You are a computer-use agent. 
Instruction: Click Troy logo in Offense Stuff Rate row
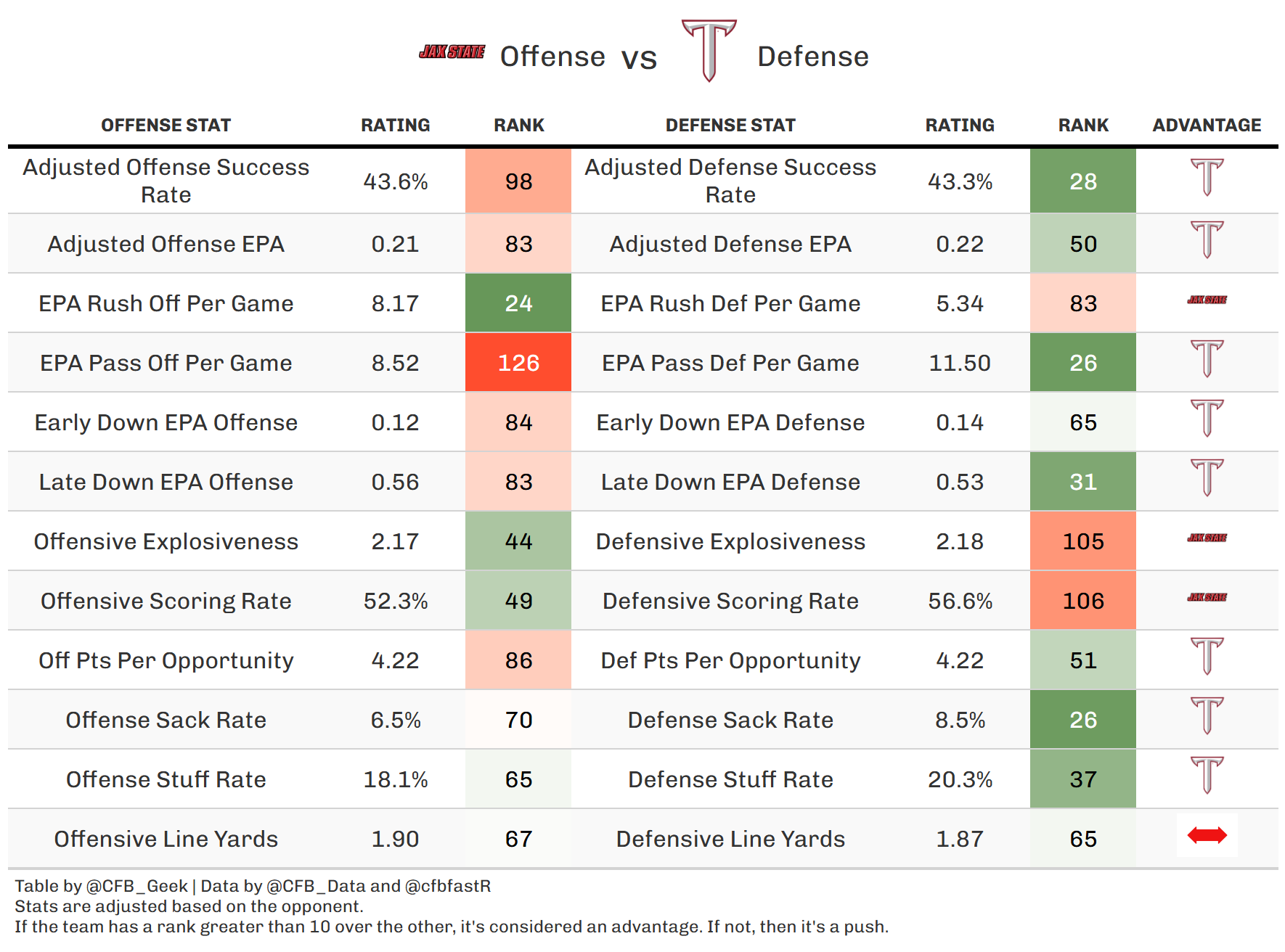[1207, 775]
